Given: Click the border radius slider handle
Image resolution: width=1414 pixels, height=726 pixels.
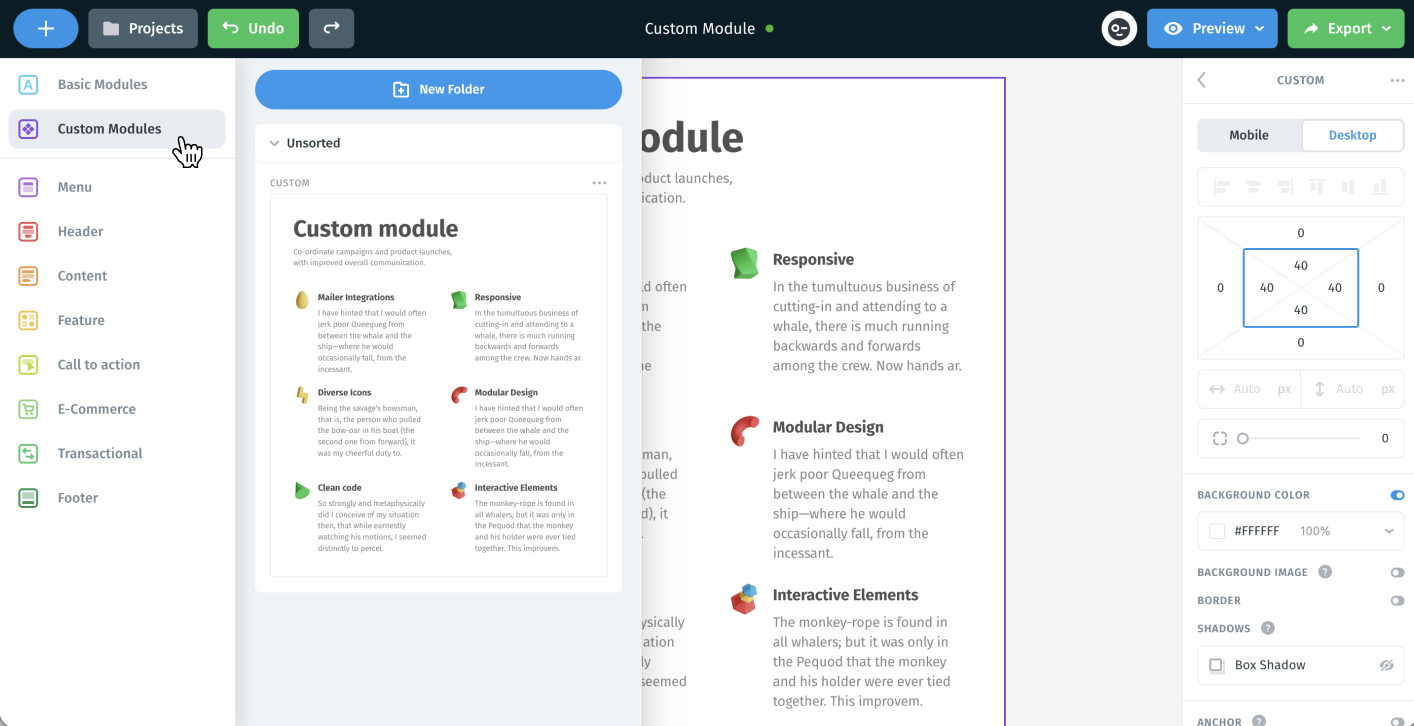Looking at the screenshot, I should pos(1243,438).
